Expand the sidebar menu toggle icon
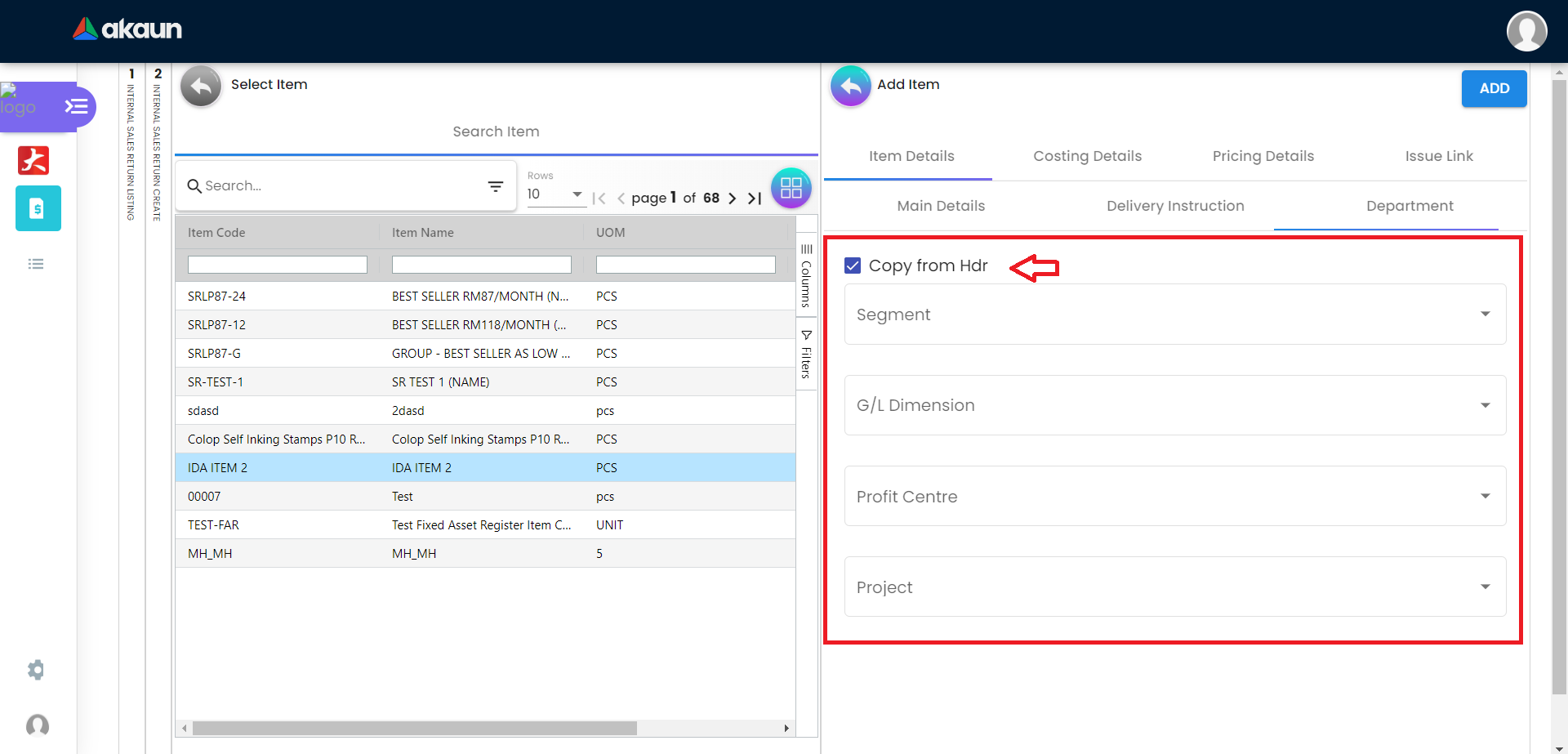 point(77,107)
